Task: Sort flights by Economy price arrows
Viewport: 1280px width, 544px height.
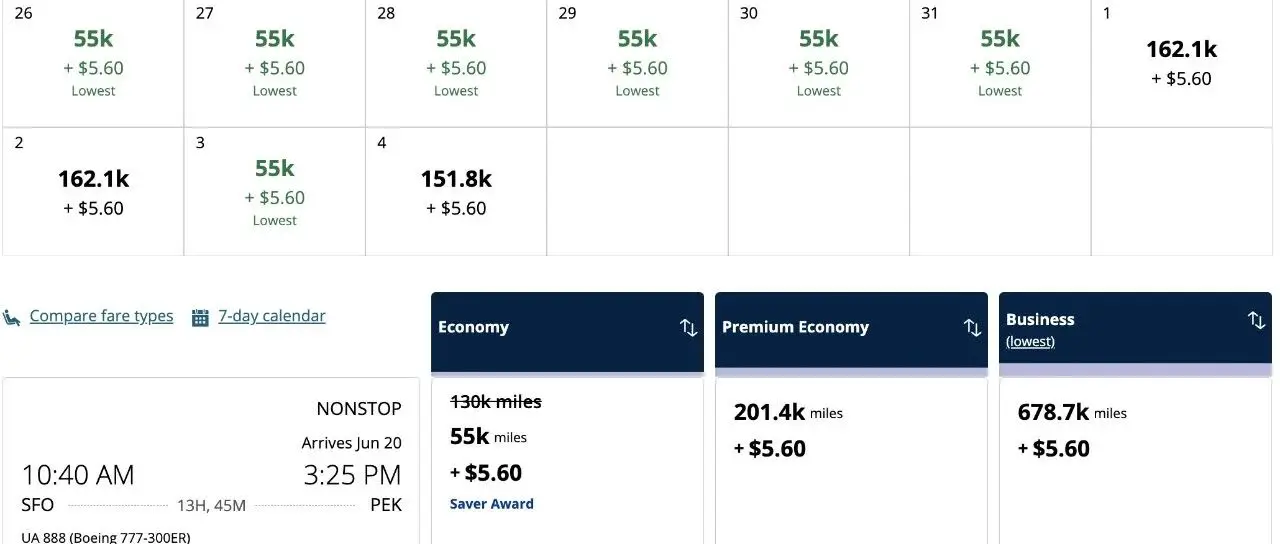Action: pos(688,328)
